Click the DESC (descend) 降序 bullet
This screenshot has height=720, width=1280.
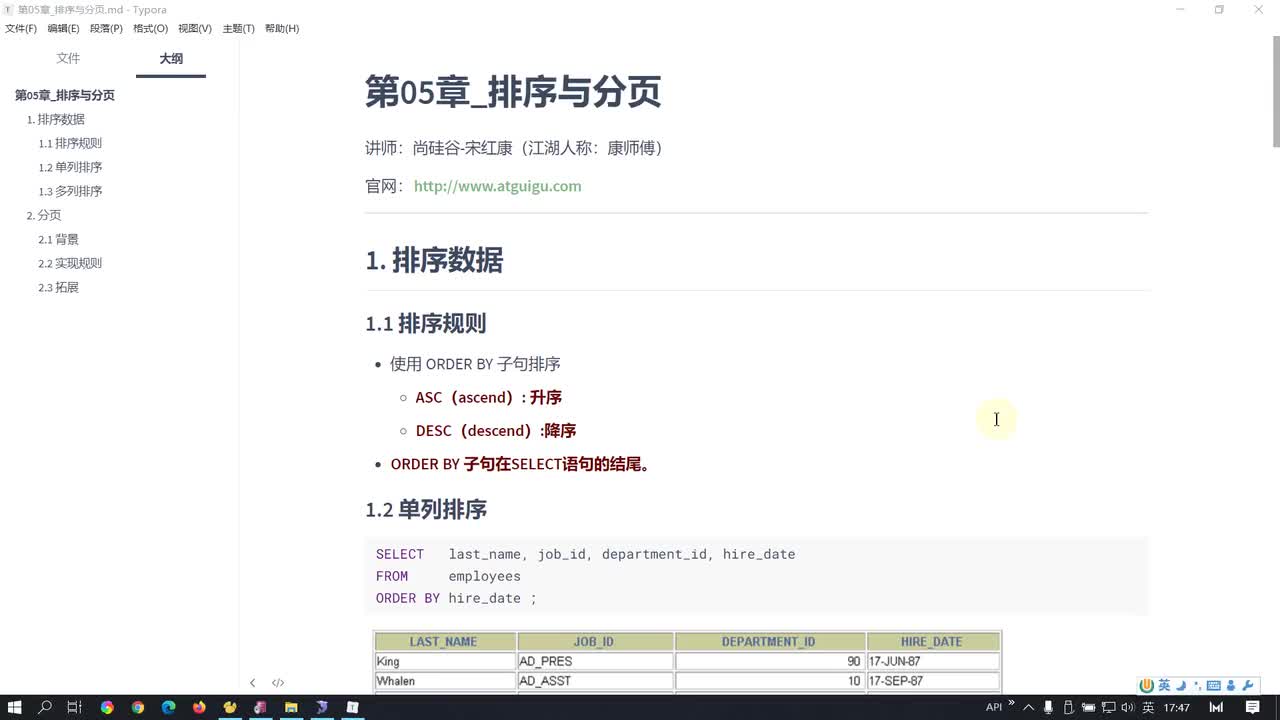(x=496, y=430)
